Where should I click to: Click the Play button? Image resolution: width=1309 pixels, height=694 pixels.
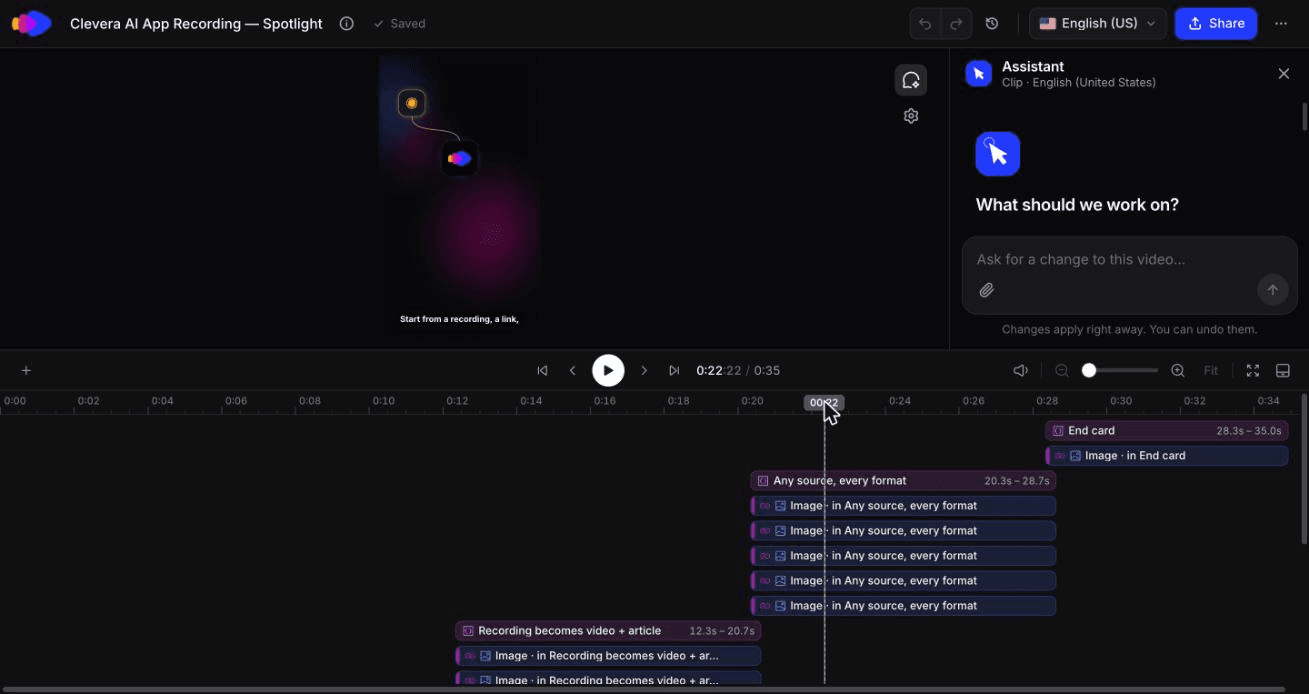pos(608,370)
